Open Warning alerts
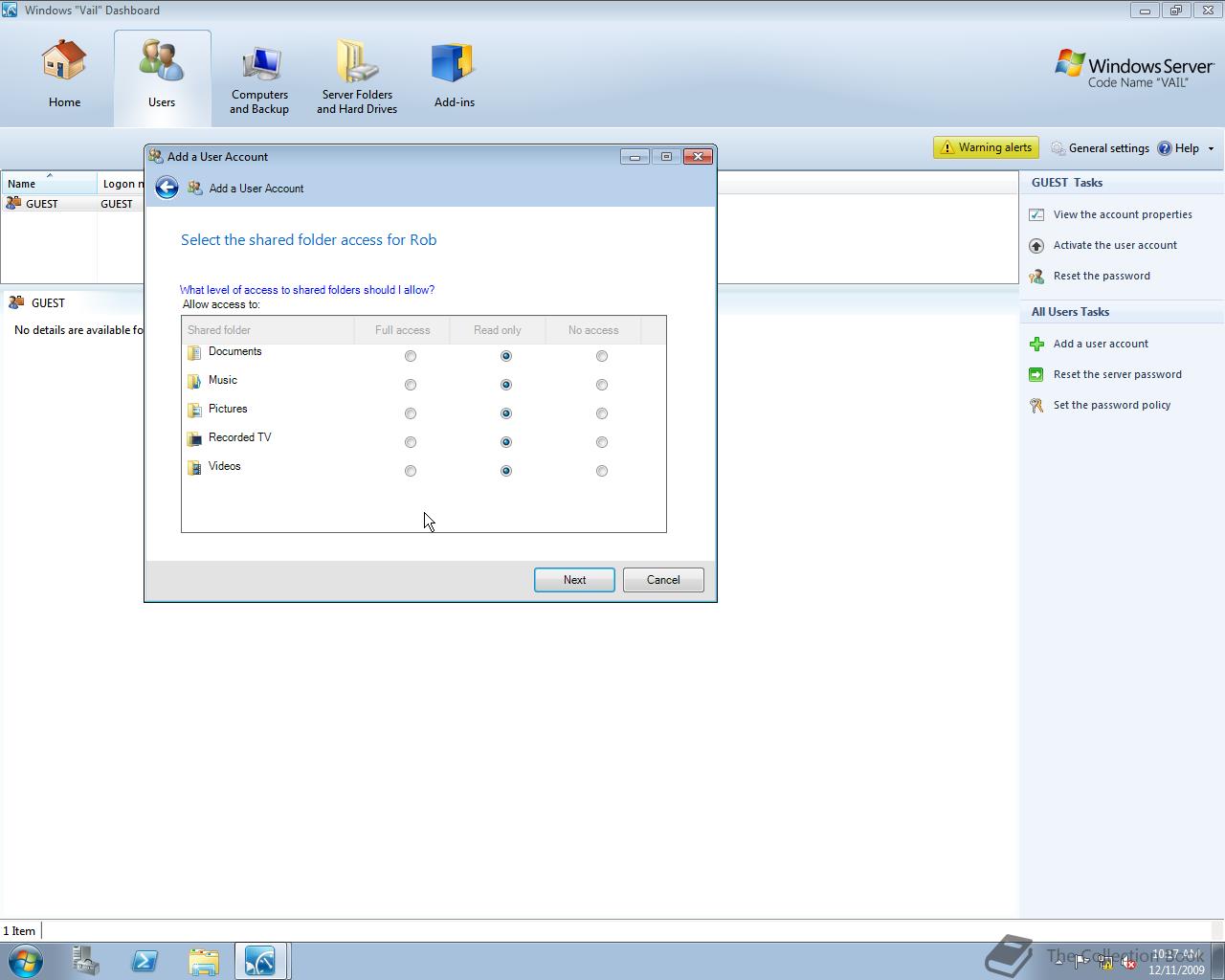 pos(987,147)
